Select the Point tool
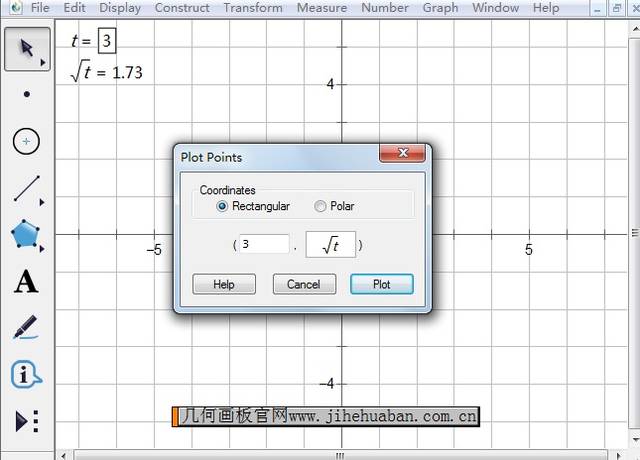The height and width of the screenshot is (460, 640). click(26, 95)
